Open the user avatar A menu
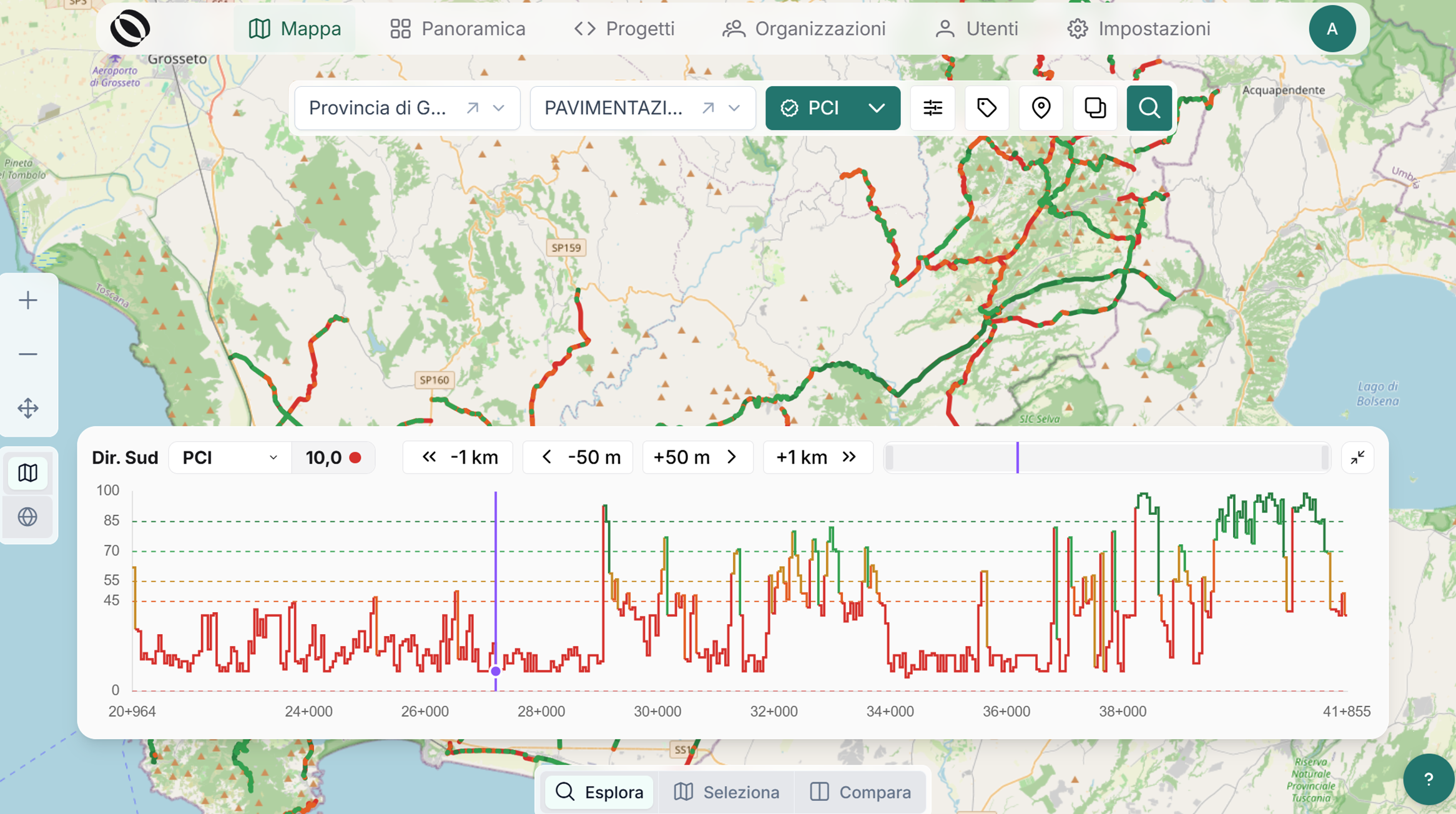This screenshot has width=1456, height=814. pos(1332,29)
